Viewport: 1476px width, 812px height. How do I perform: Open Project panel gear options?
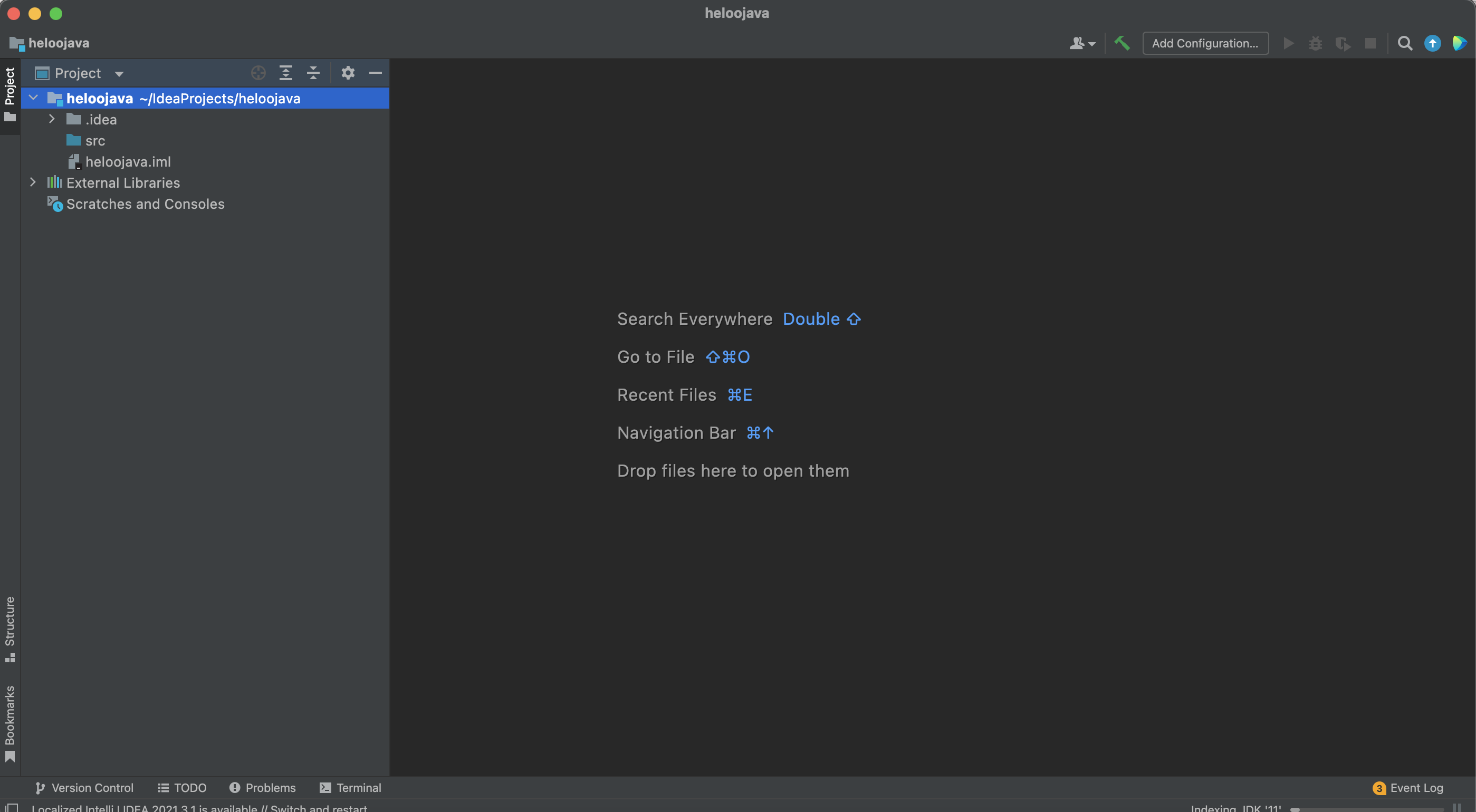[x=348, y=73]
